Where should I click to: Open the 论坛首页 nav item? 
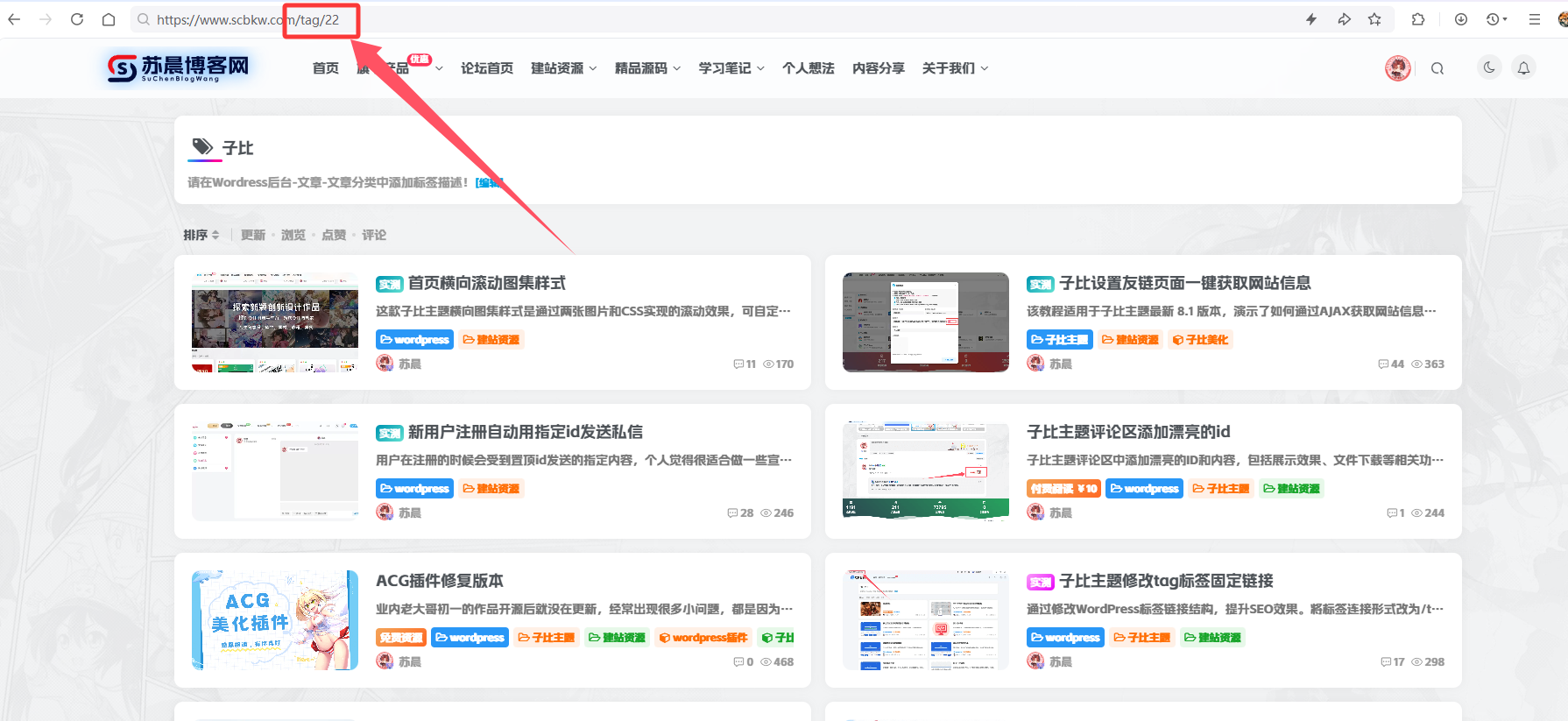[487, 68]
